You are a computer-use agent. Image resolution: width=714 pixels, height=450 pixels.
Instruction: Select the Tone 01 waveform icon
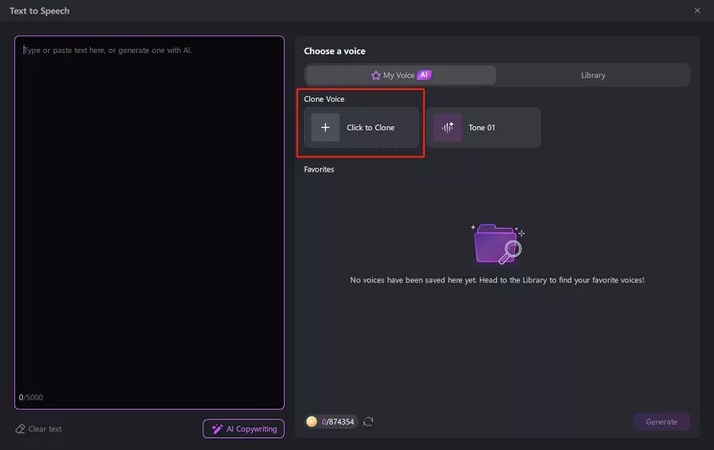coord(447,128)
